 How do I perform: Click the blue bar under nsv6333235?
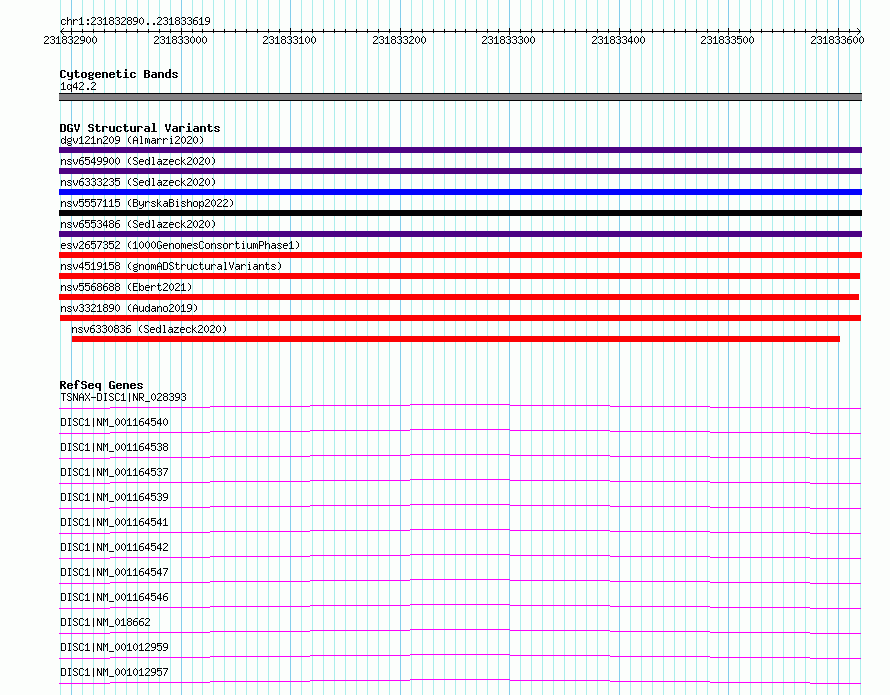pyautogui.click(x=460, y=192)
